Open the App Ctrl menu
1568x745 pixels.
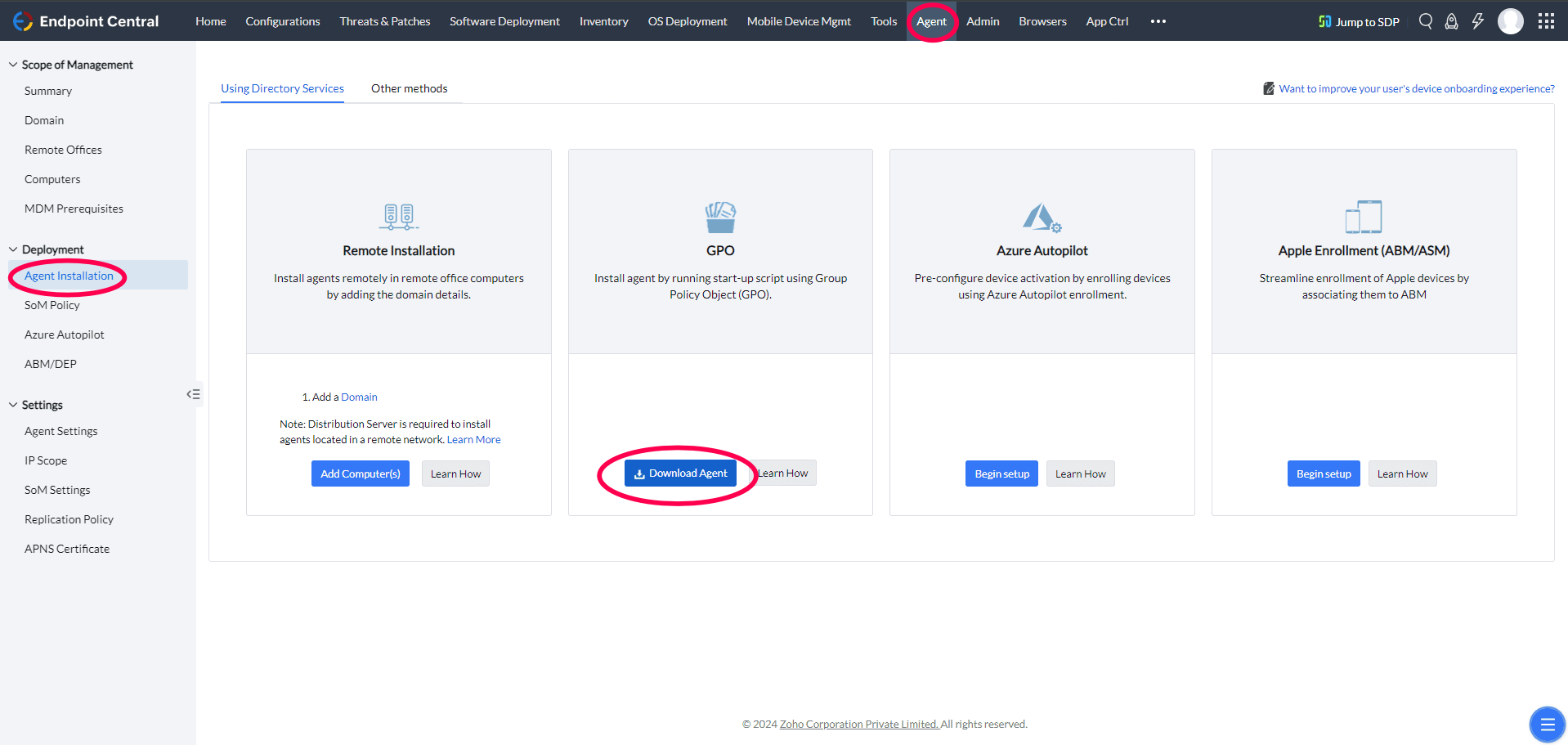(x=1107, y=21)
